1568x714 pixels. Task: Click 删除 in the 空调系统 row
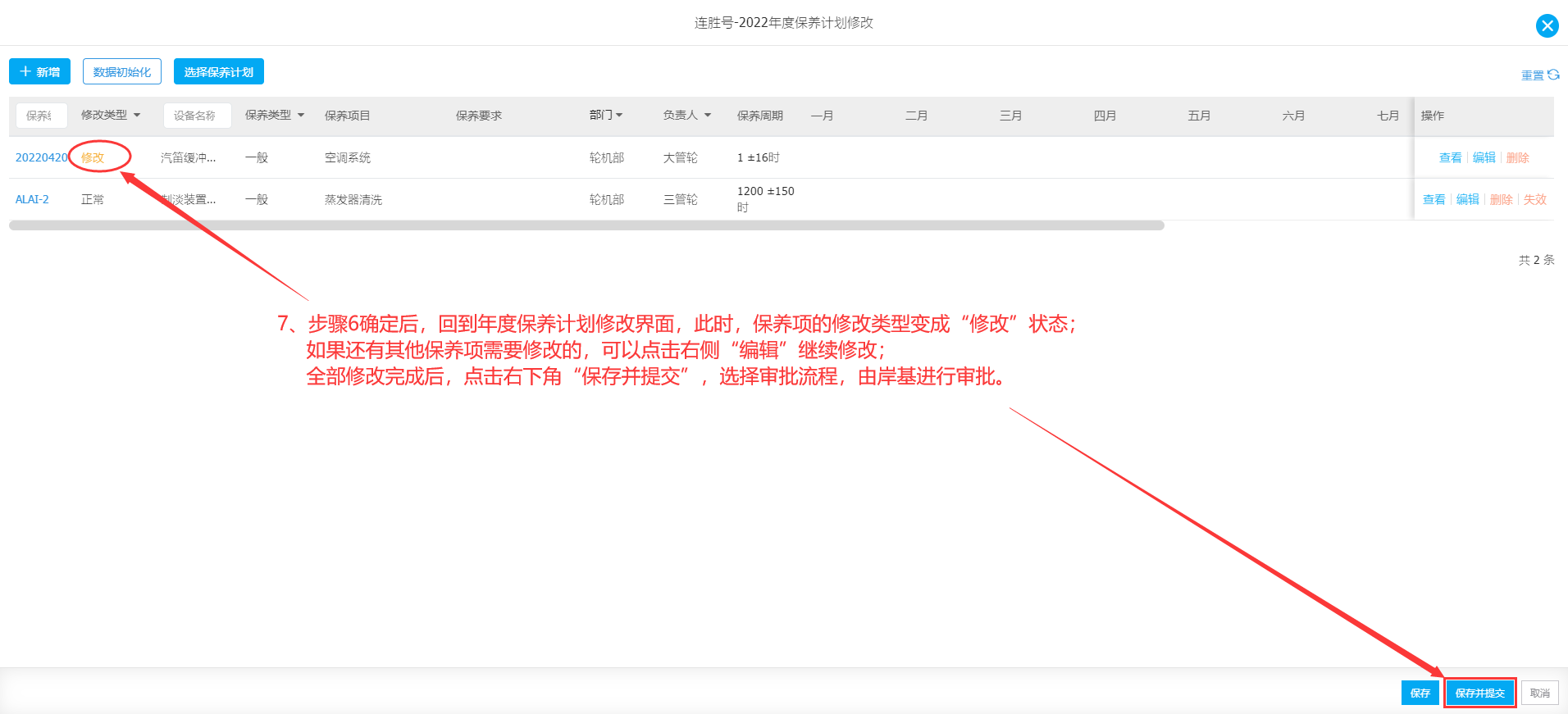(1517, 157)
